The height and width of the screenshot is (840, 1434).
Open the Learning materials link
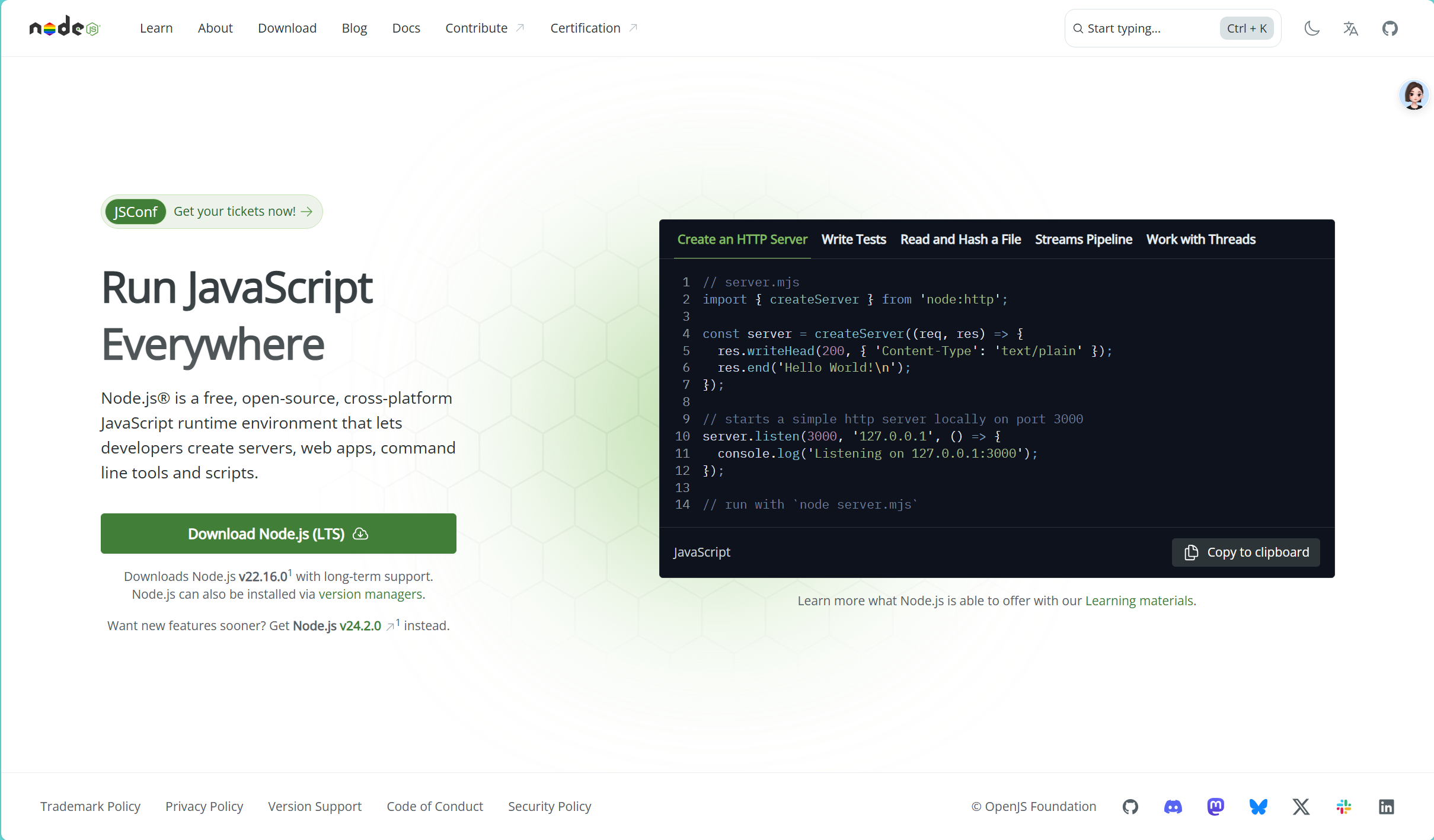[x=1139, y=601]
